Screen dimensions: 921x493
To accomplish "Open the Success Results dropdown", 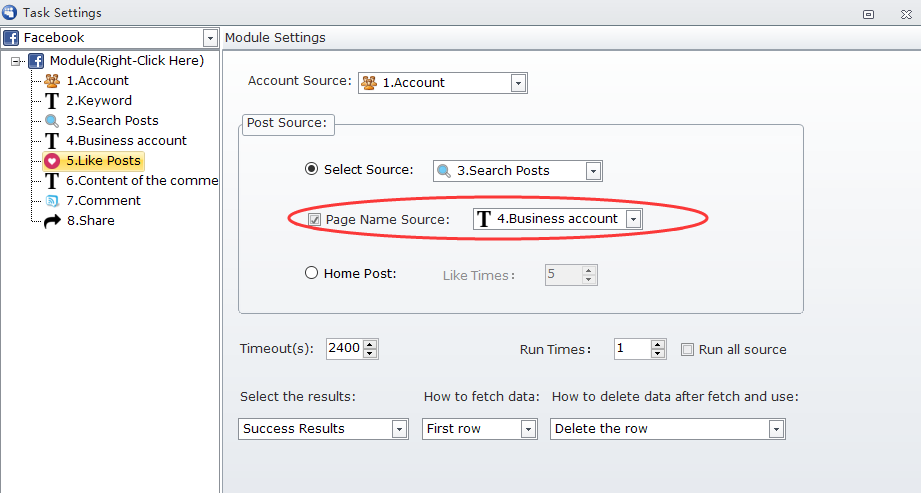I will (399, 429).
